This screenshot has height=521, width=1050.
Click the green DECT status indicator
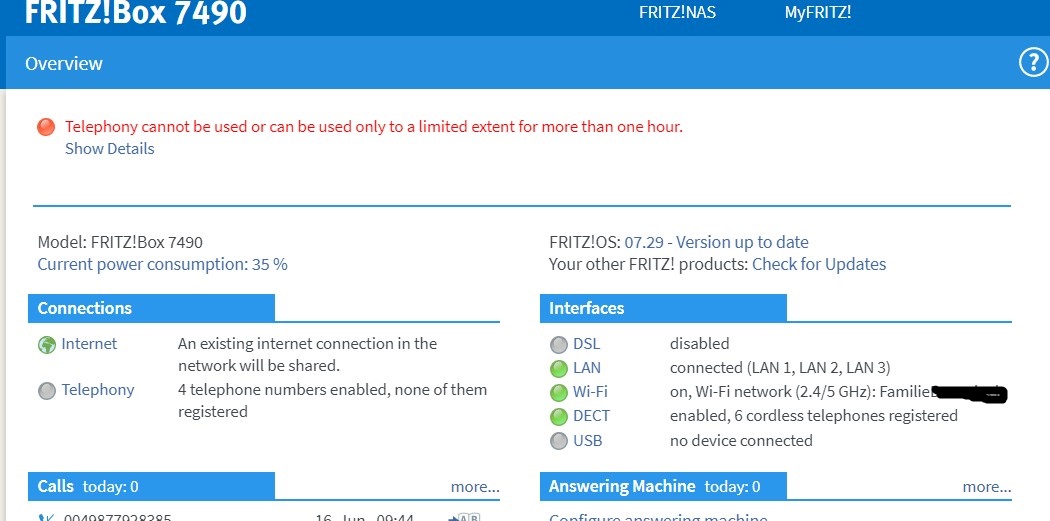coord(558,417)
